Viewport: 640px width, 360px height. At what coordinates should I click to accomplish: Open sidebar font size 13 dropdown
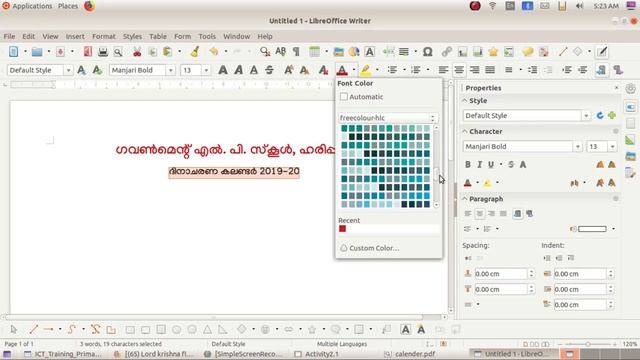(x=612, y=147)
